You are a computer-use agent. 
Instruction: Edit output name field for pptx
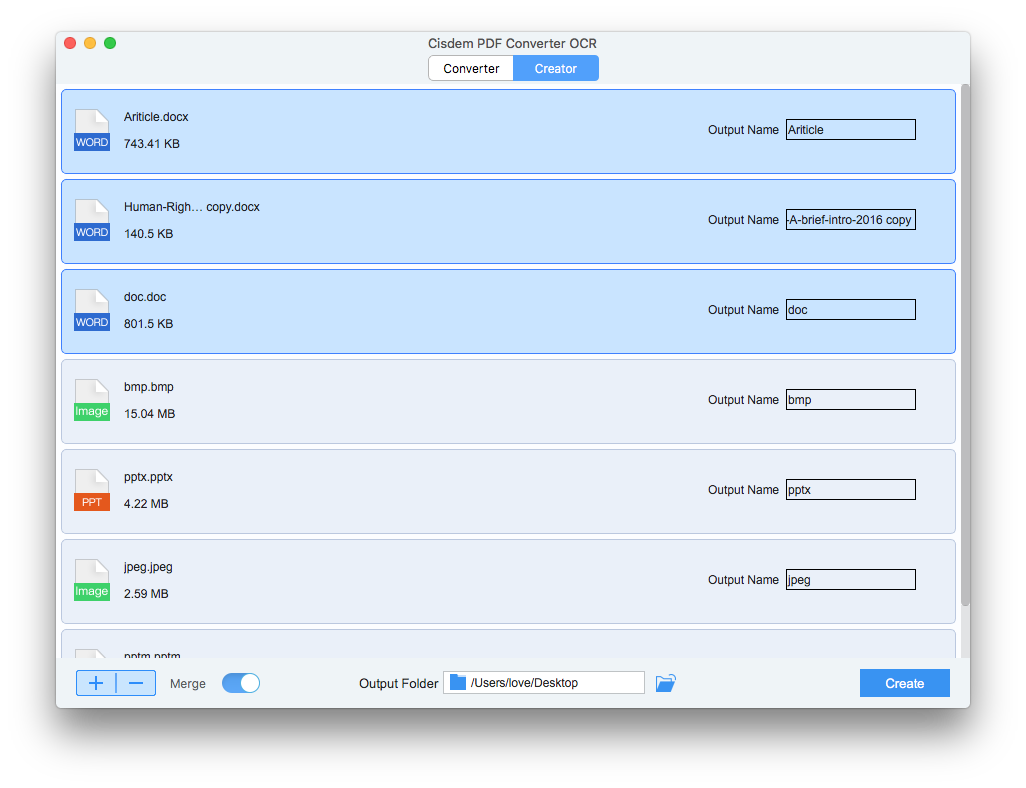851,490
